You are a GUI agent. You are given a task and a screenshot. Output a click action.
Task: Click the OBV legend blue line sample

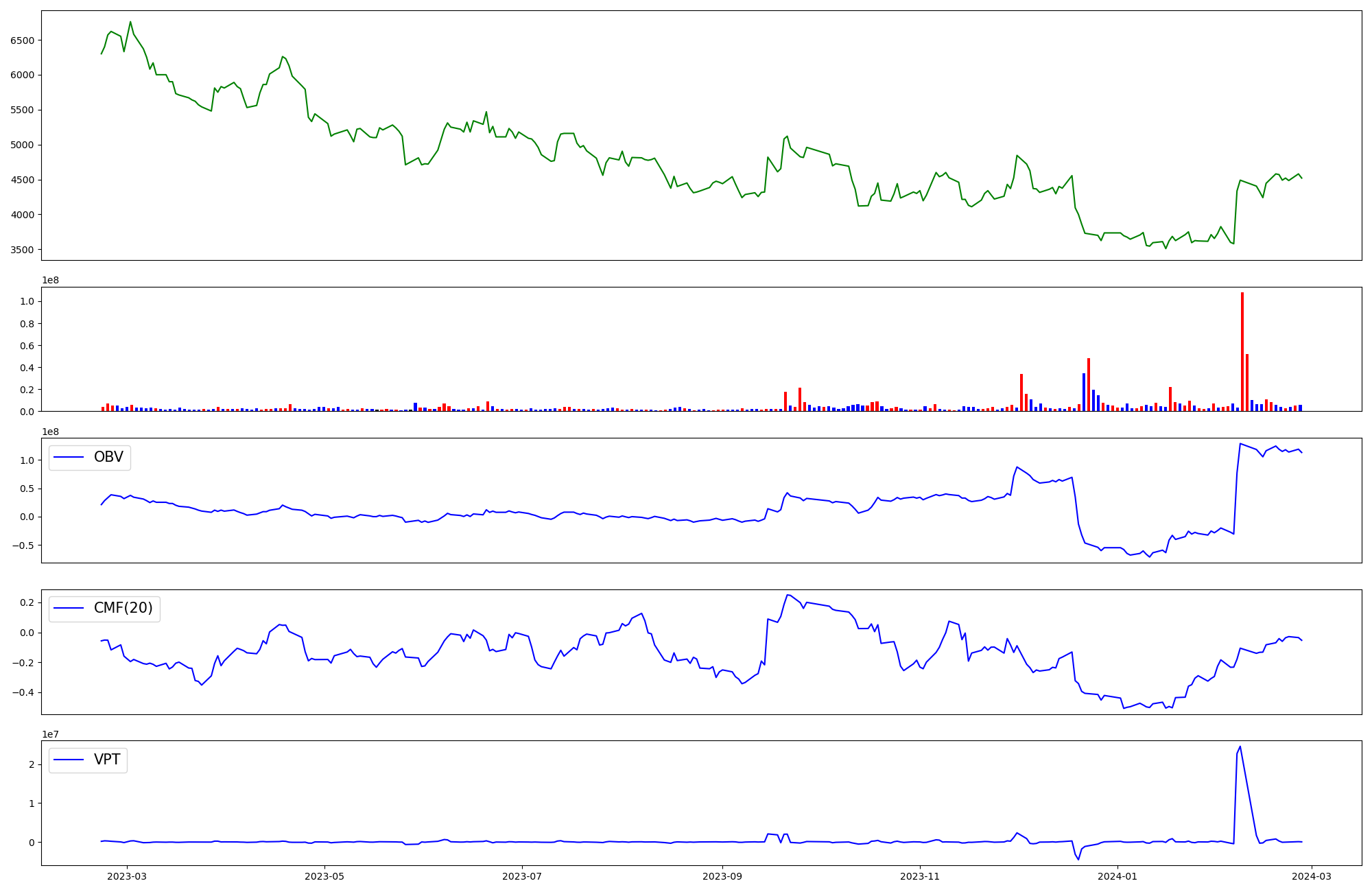pos(69,457)
